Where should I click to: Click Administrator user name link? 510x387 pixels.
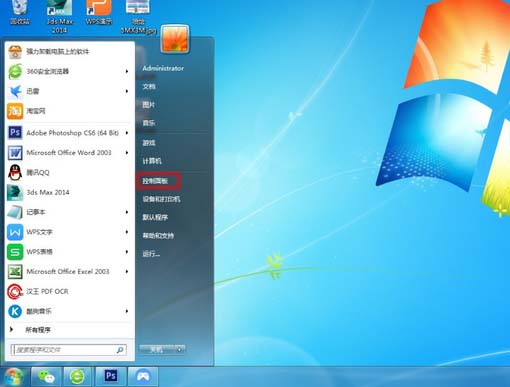pyautogui.click(x=163, y=68)
